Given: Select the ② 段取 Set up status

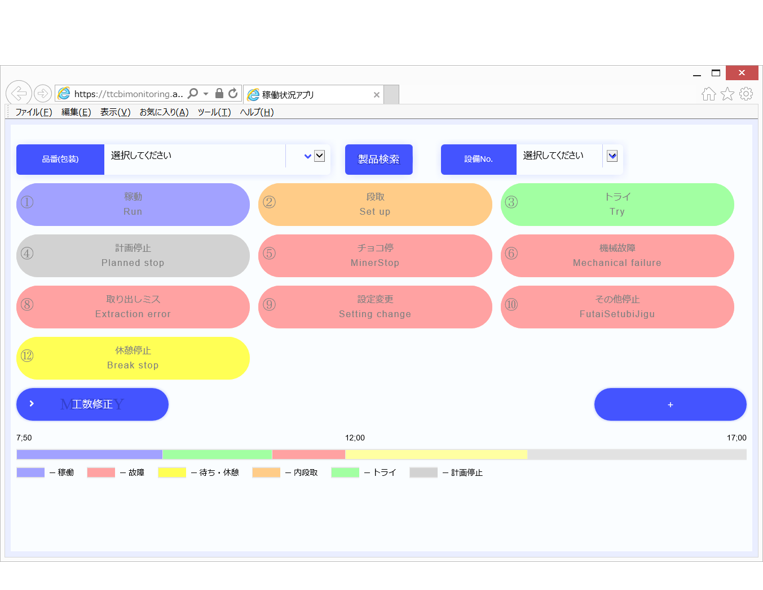Looking at the screenshot, I should (375, 204).
